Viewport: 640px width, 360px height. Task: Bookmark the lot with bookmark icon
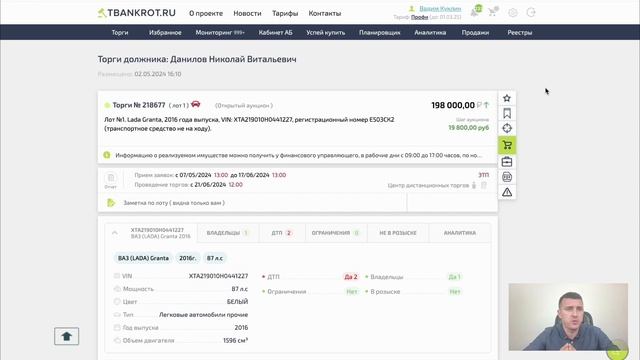[x=507, y=113]
